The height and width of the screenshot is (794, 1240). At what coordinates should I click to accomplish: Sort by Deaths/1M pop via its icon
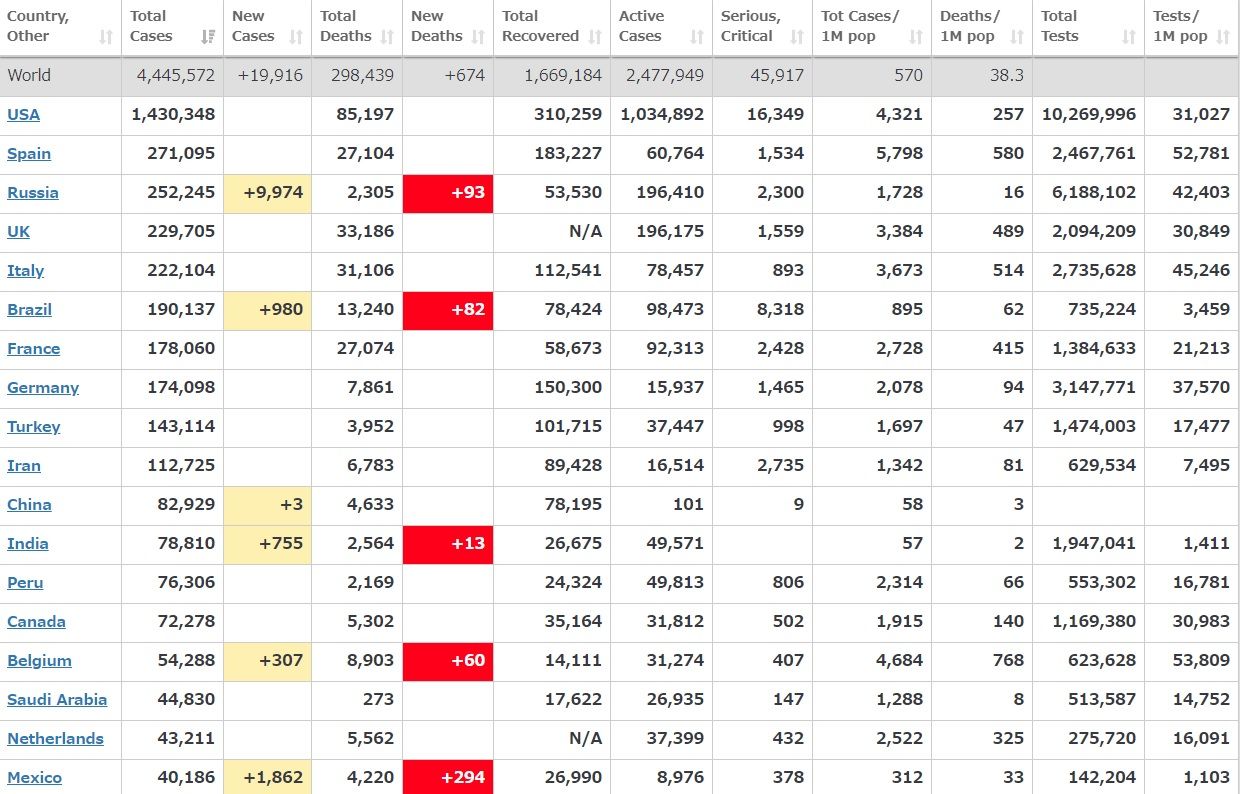click(x=1017, y=37)
